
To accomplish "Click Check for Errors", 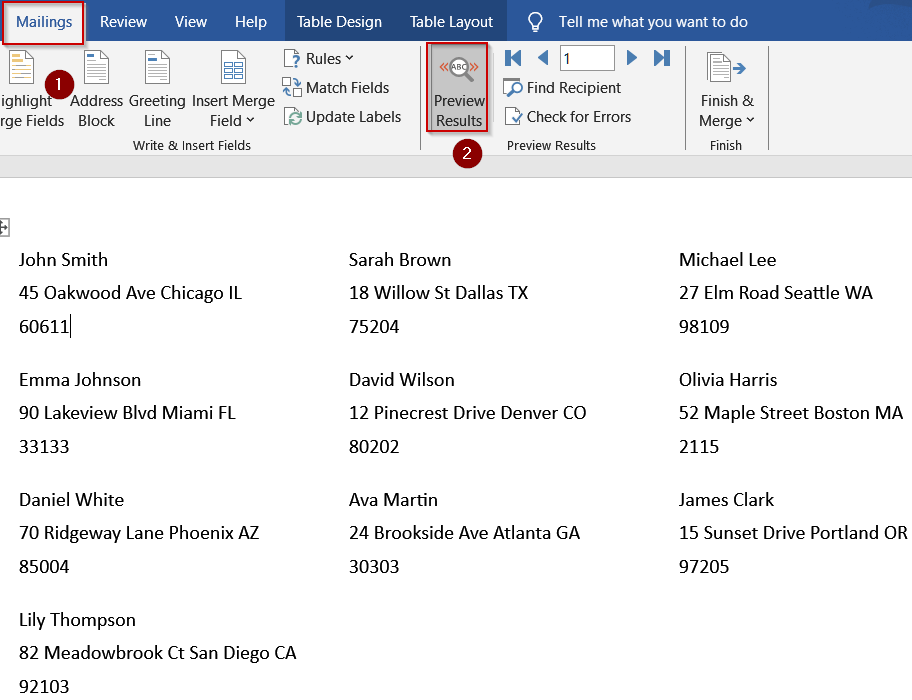I will tap(568, 117).
